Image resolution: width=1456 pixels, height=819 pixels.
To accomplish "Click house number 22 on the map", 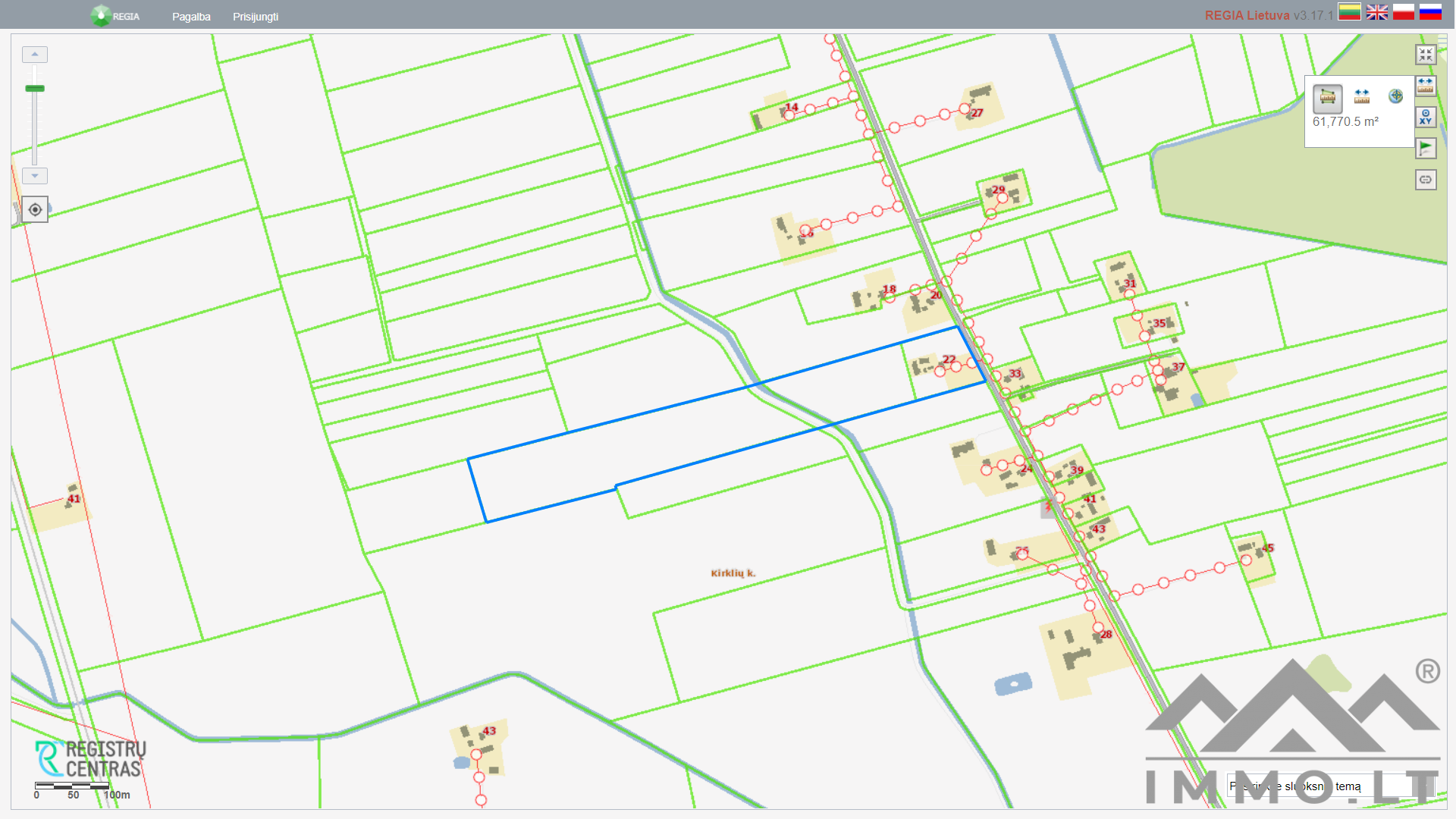I will [949, 359].
